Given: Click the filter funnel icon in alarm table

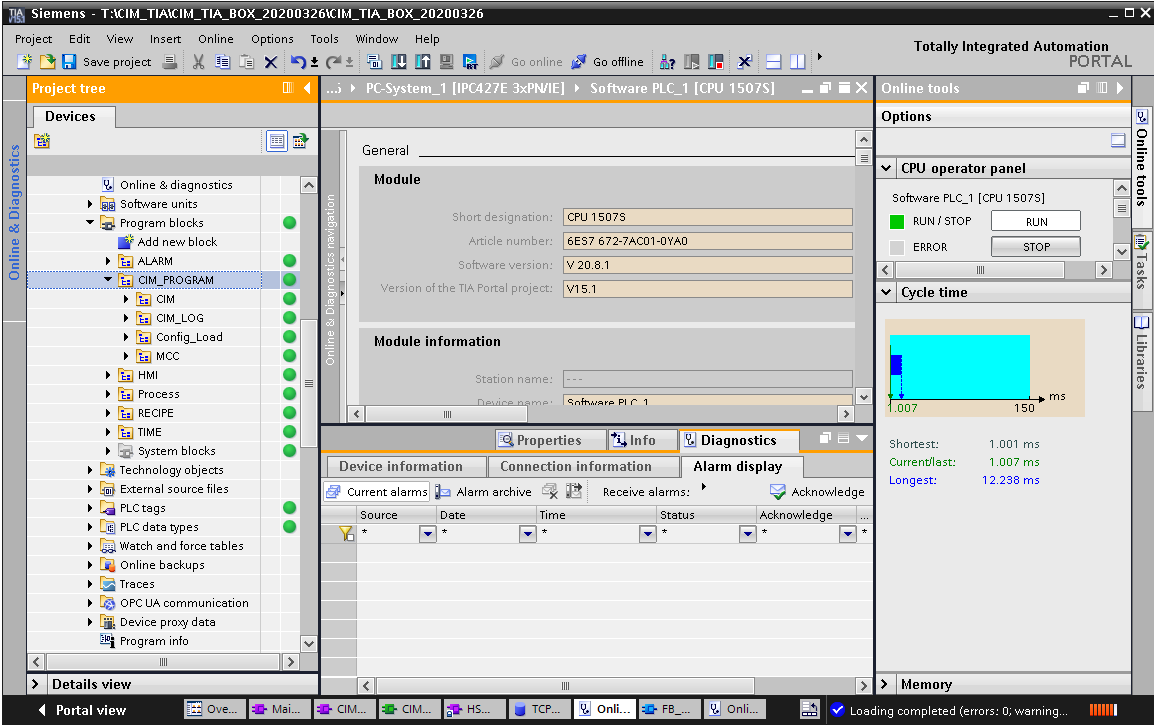Looking at the screenshot, I should point(346,534).
